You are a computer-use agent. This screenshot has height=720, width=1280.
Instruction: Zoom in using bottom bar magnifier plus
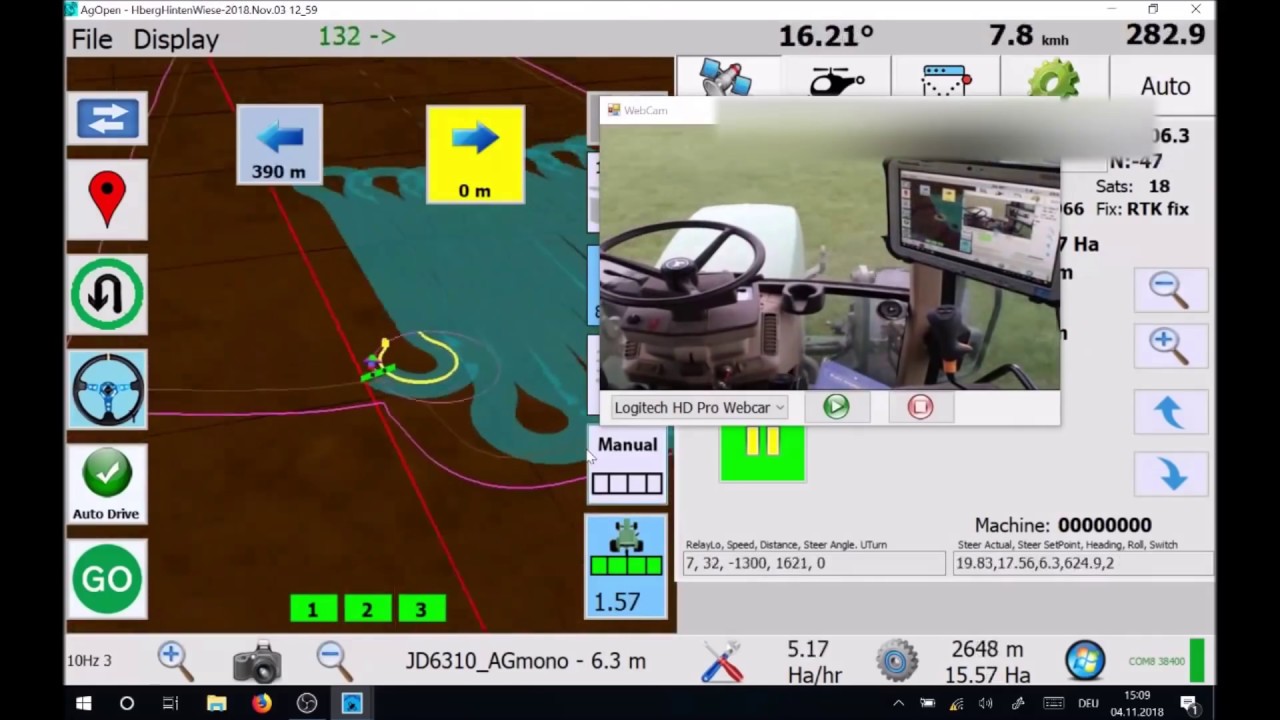(175, 660)
